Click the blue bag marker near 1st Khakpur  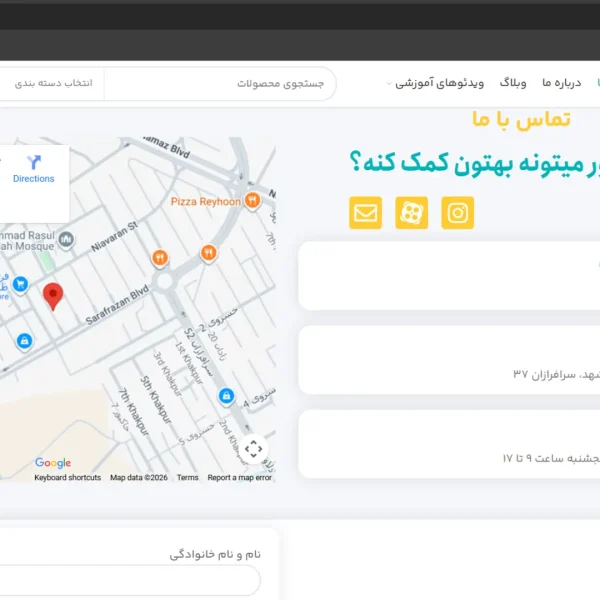pos(226,396)
